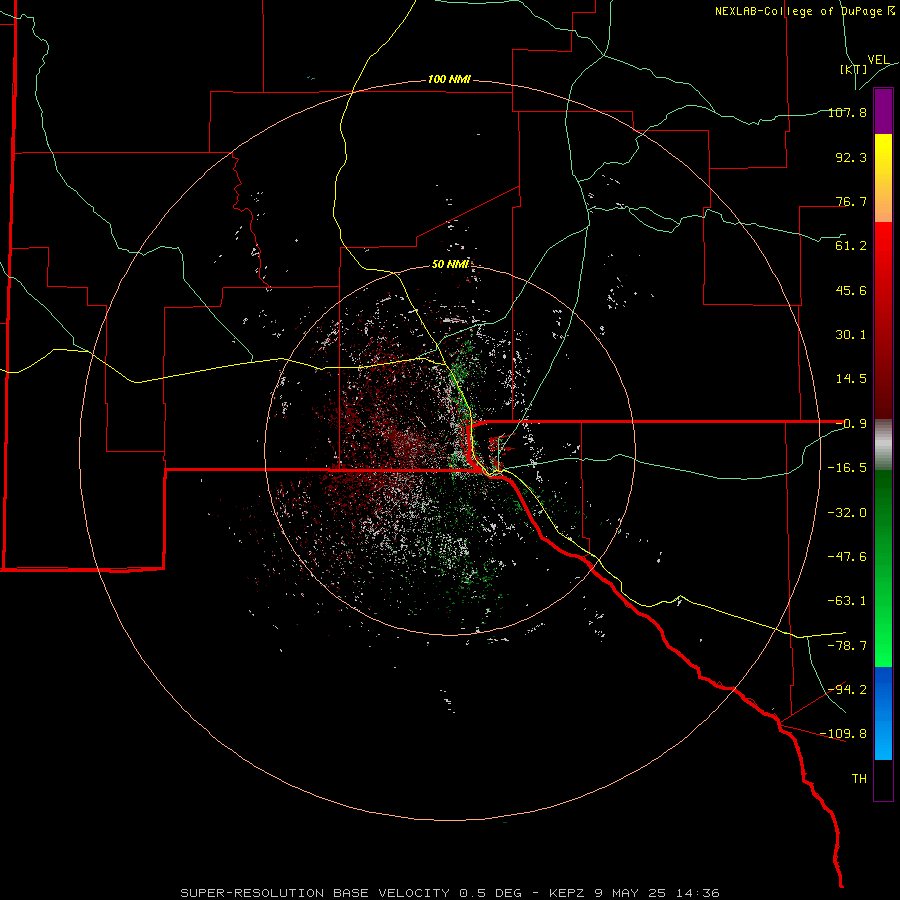Click the 92.3 legend value
Image resolution: width=900 pixels, height=900 pixels.
(851, 157)
